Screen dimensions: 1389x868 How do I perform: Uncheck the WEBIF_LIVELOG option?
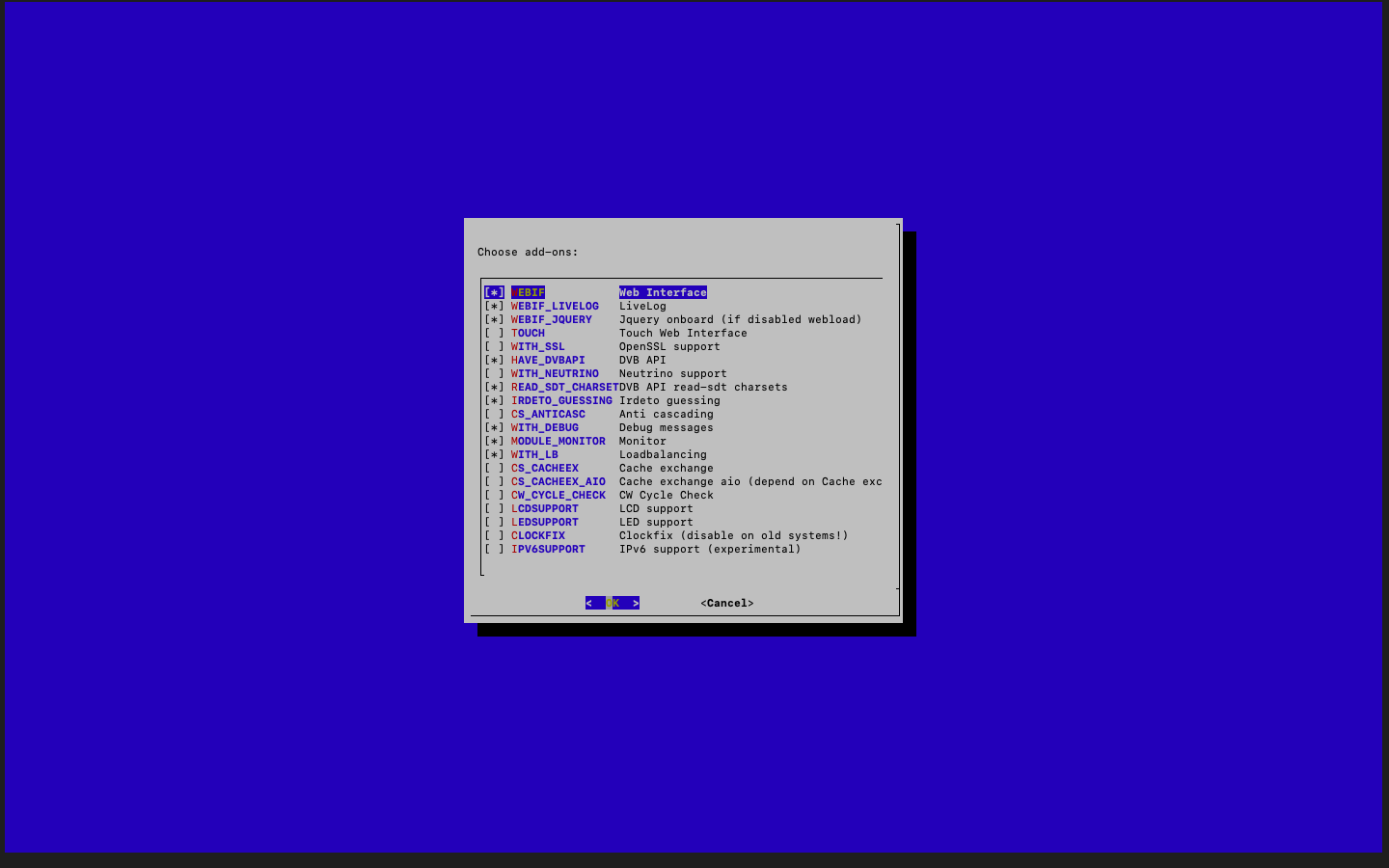[x=494, y=306]
